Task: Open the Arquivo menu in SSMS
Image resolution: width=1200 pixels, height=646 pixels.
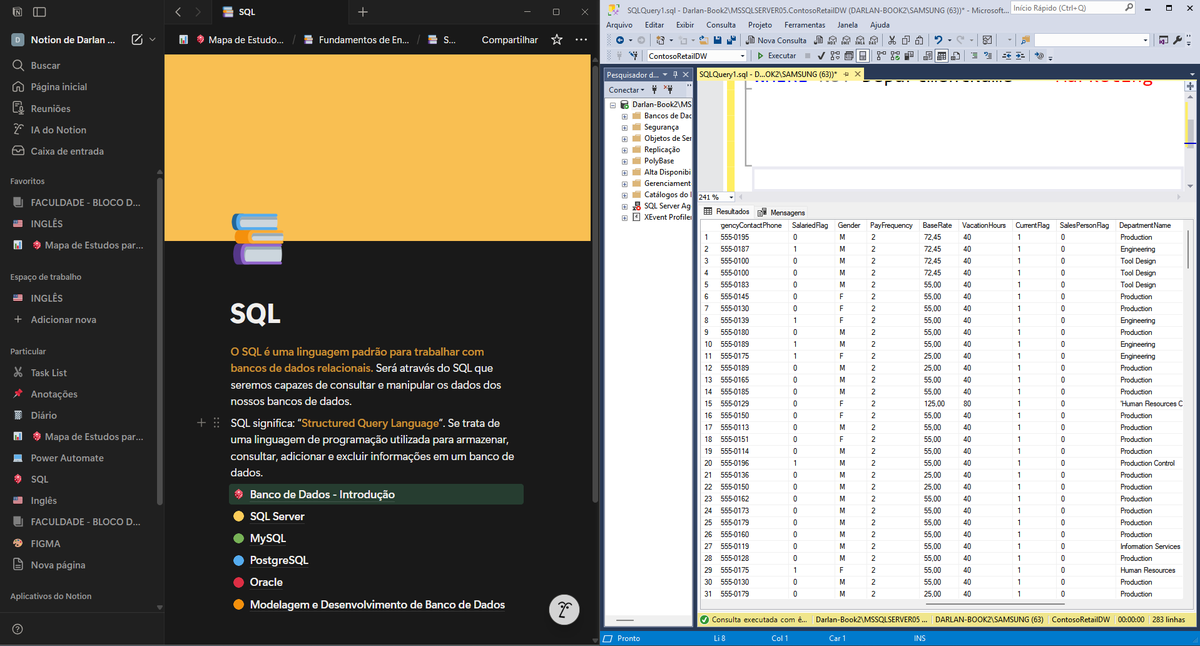Action: click(x=619, y=25)
